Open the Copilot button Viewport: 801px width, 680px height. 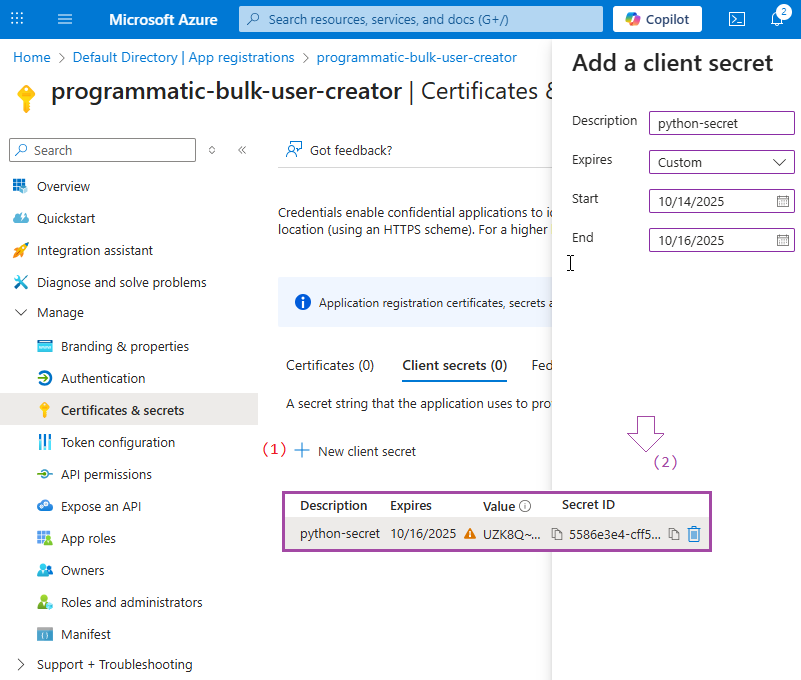pos(657,19)
